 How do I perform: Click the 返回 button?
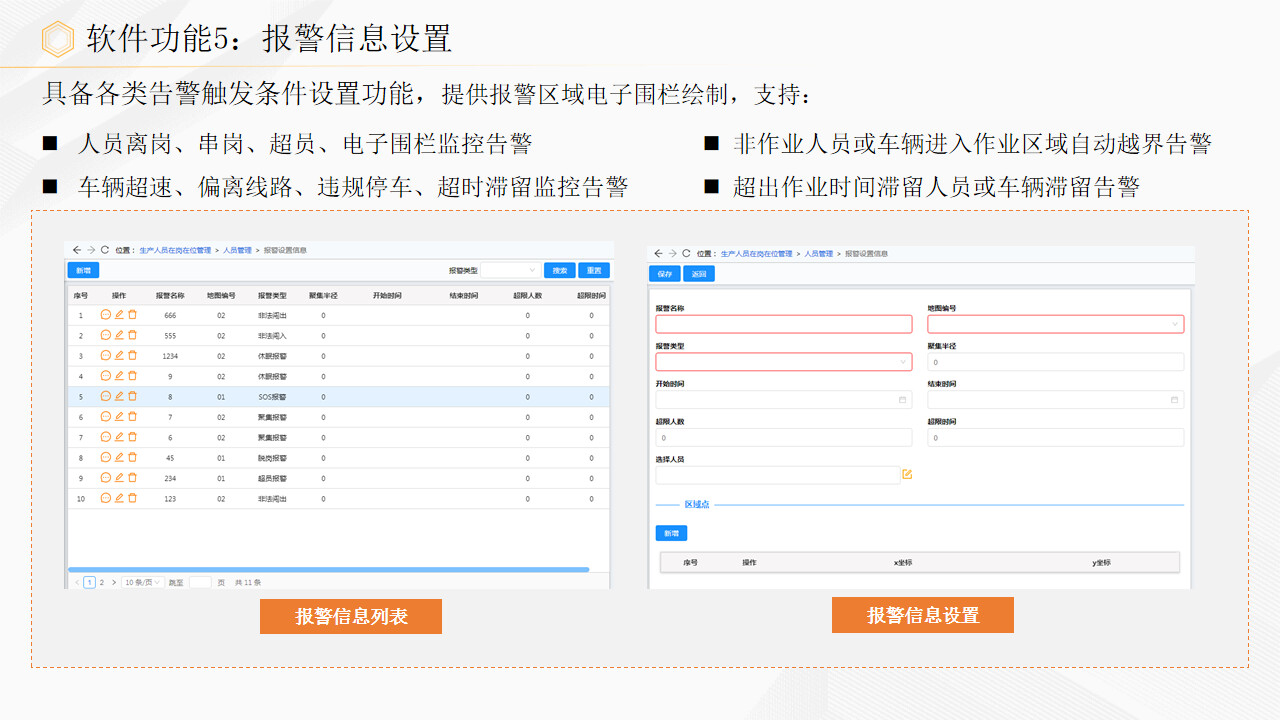pos(699,274)
